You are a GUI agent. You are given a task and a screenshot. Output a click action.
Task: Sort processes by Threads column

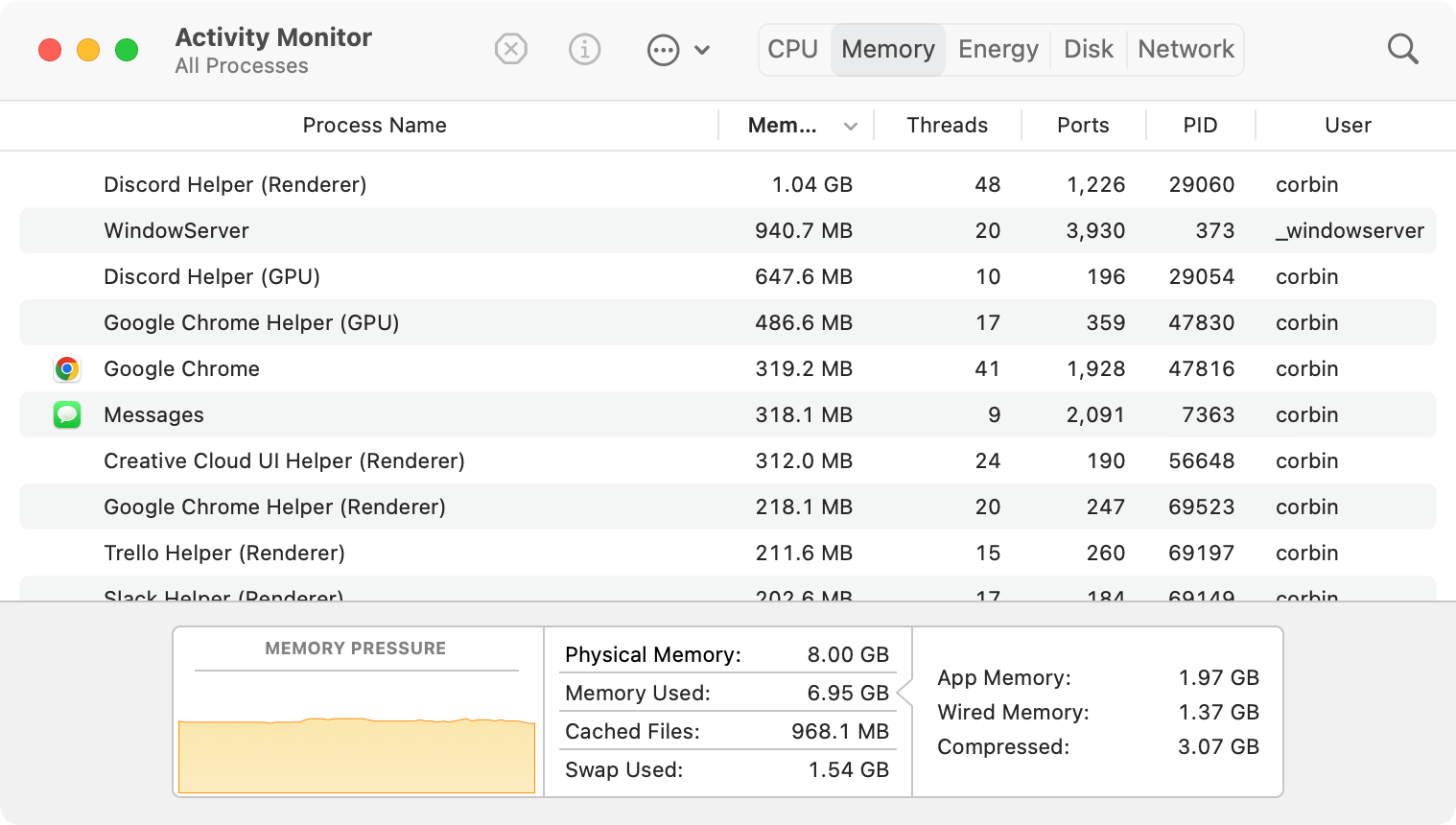947,126
